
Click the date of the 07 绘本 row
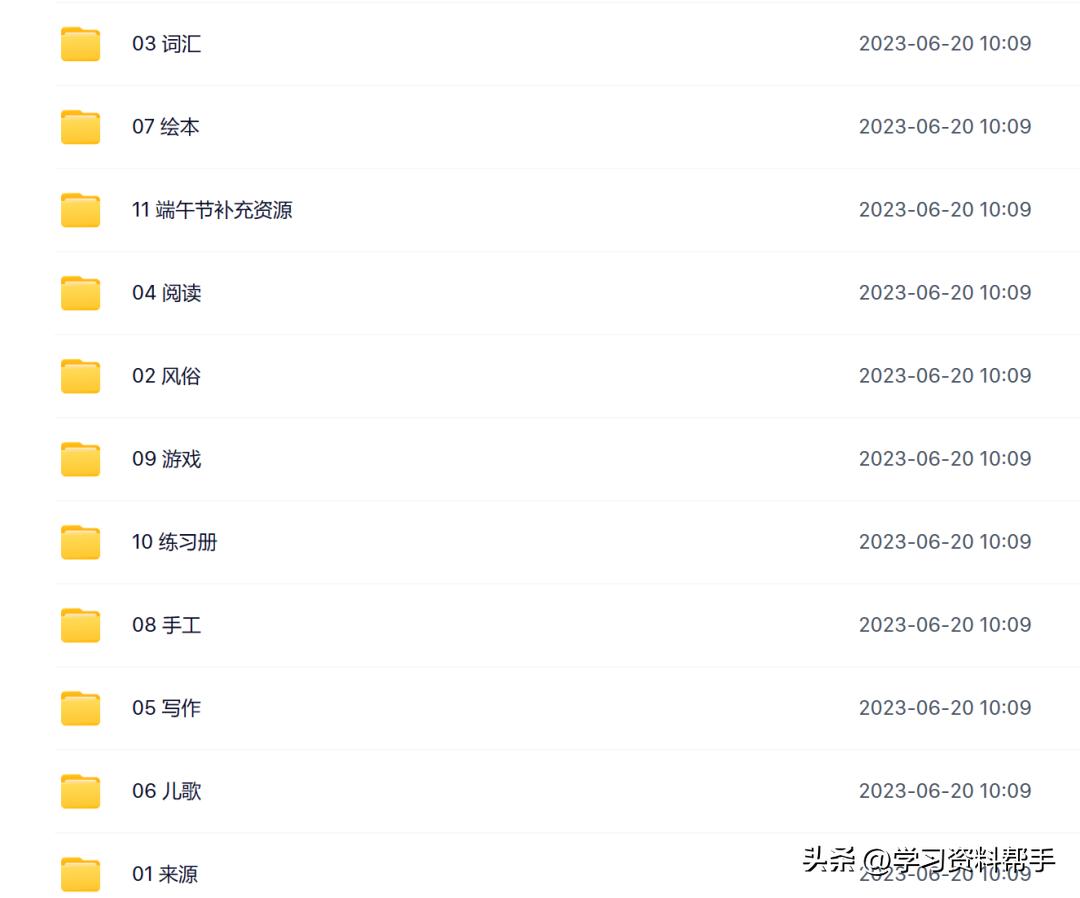tap(945, 127)
